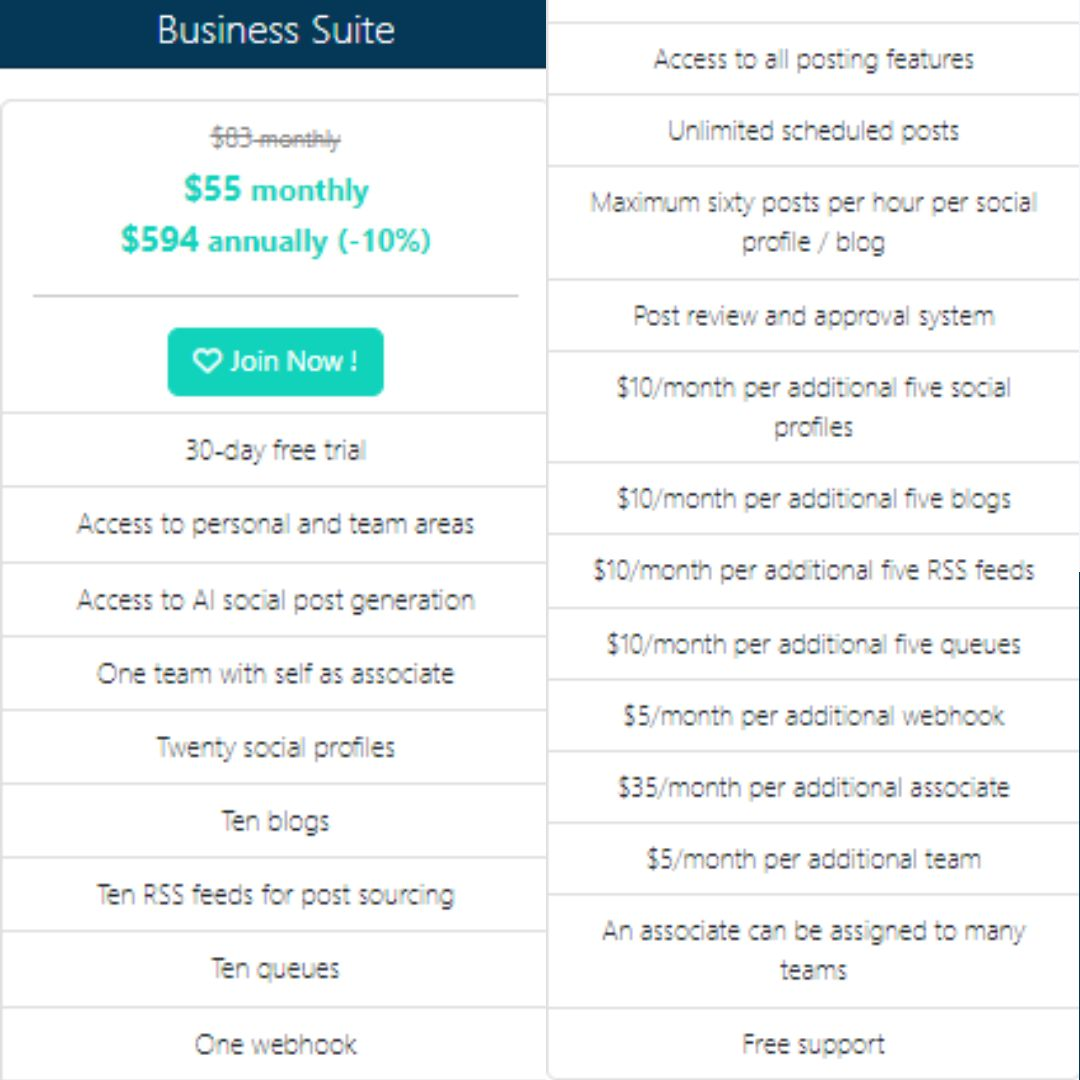Click the Twenty social profiles row
The width and height of the screenshot is (1080, 1080).
(276, 747)
